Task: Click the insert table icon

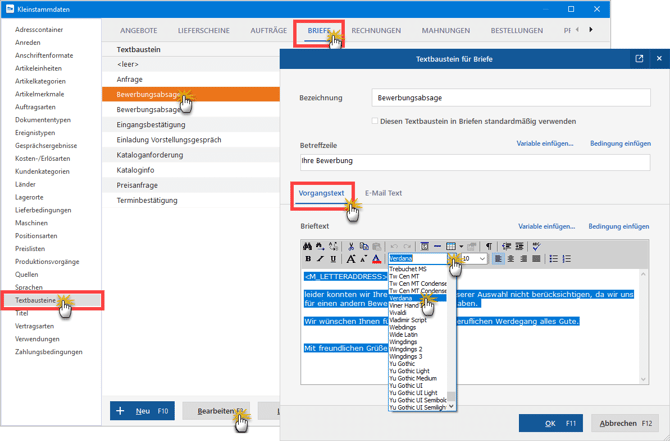Action: [x=451, y=246]
